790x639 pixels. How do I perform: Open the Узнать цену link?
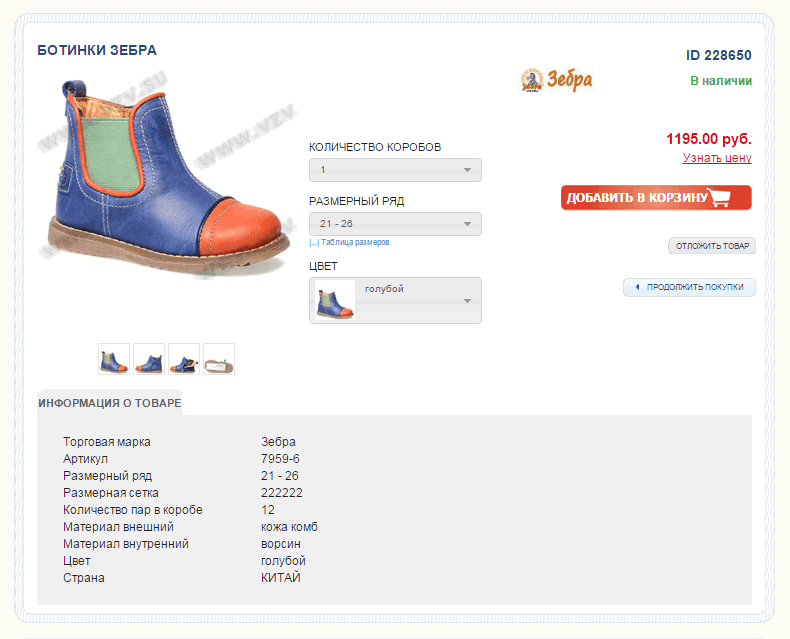(717, 158)
